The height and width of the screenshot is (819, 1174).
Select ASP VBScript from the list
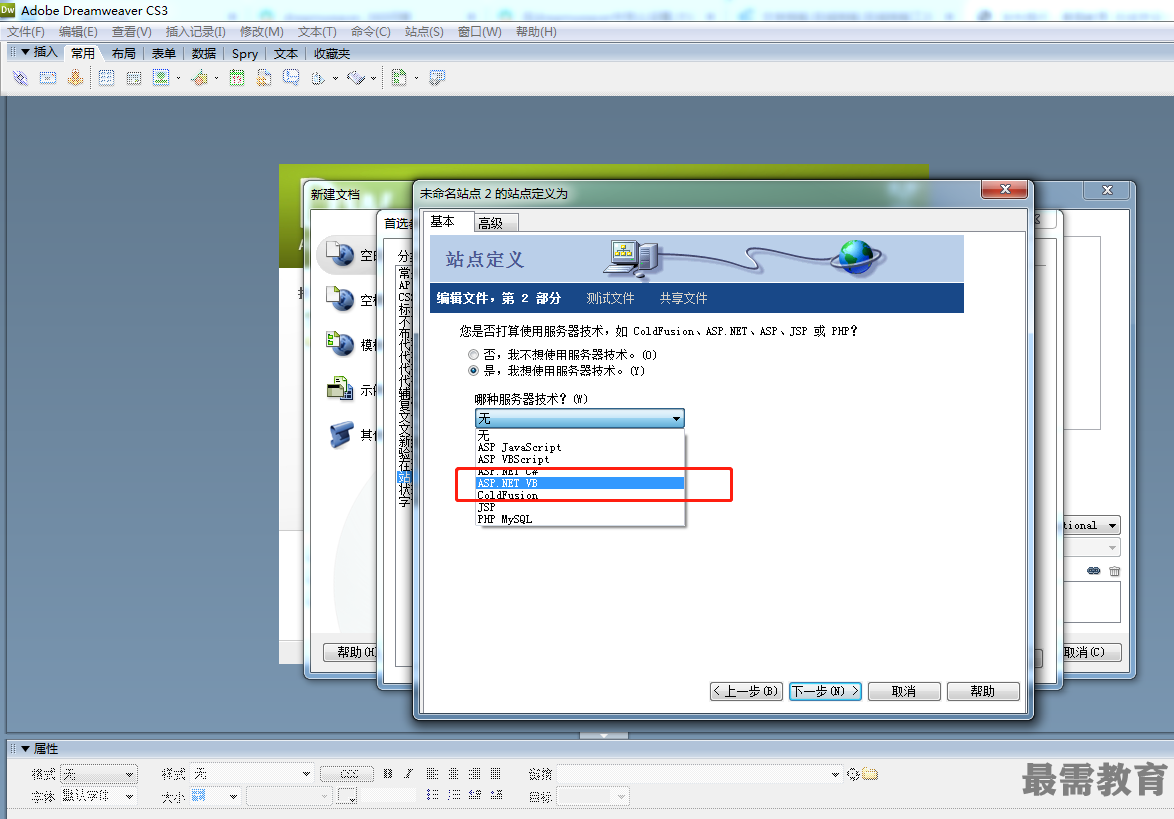[x=580, y=460]
